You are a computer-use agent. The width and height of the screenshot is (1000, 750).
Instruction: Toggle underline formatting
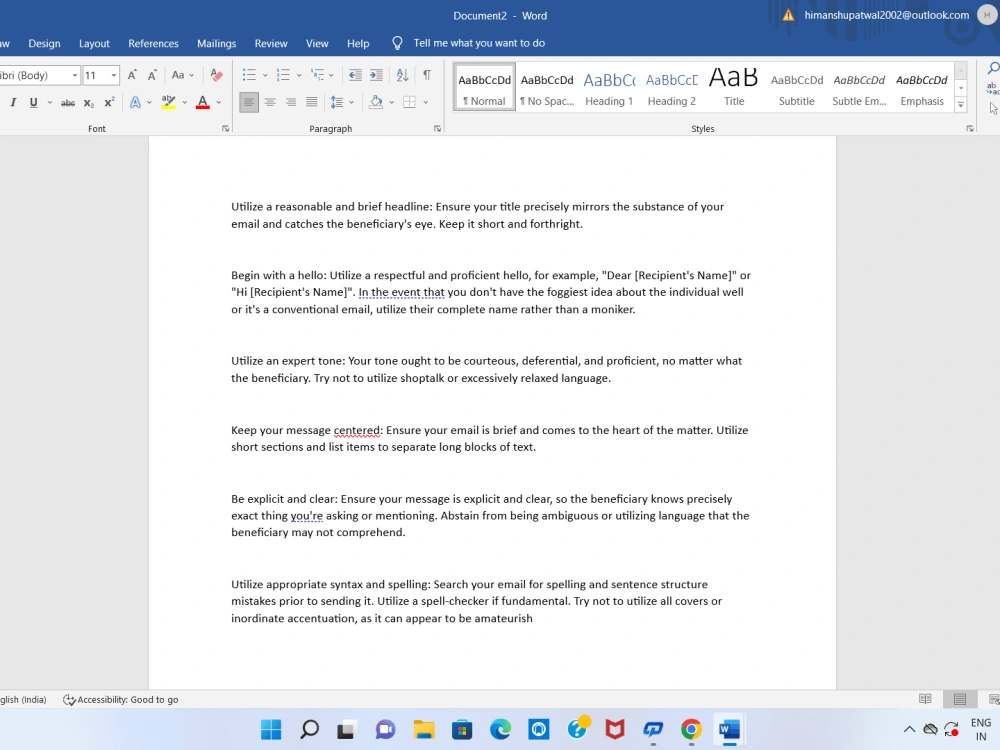point(33,102)
